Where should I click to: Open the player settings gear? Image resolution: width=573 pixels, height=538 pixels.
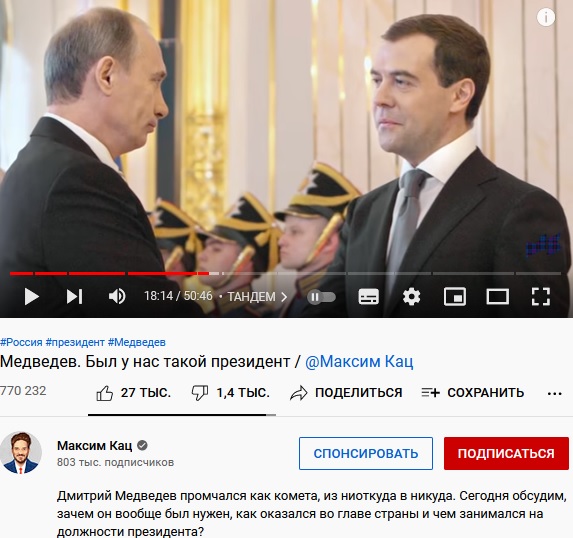pyautogui.click(x=411, y=297)
